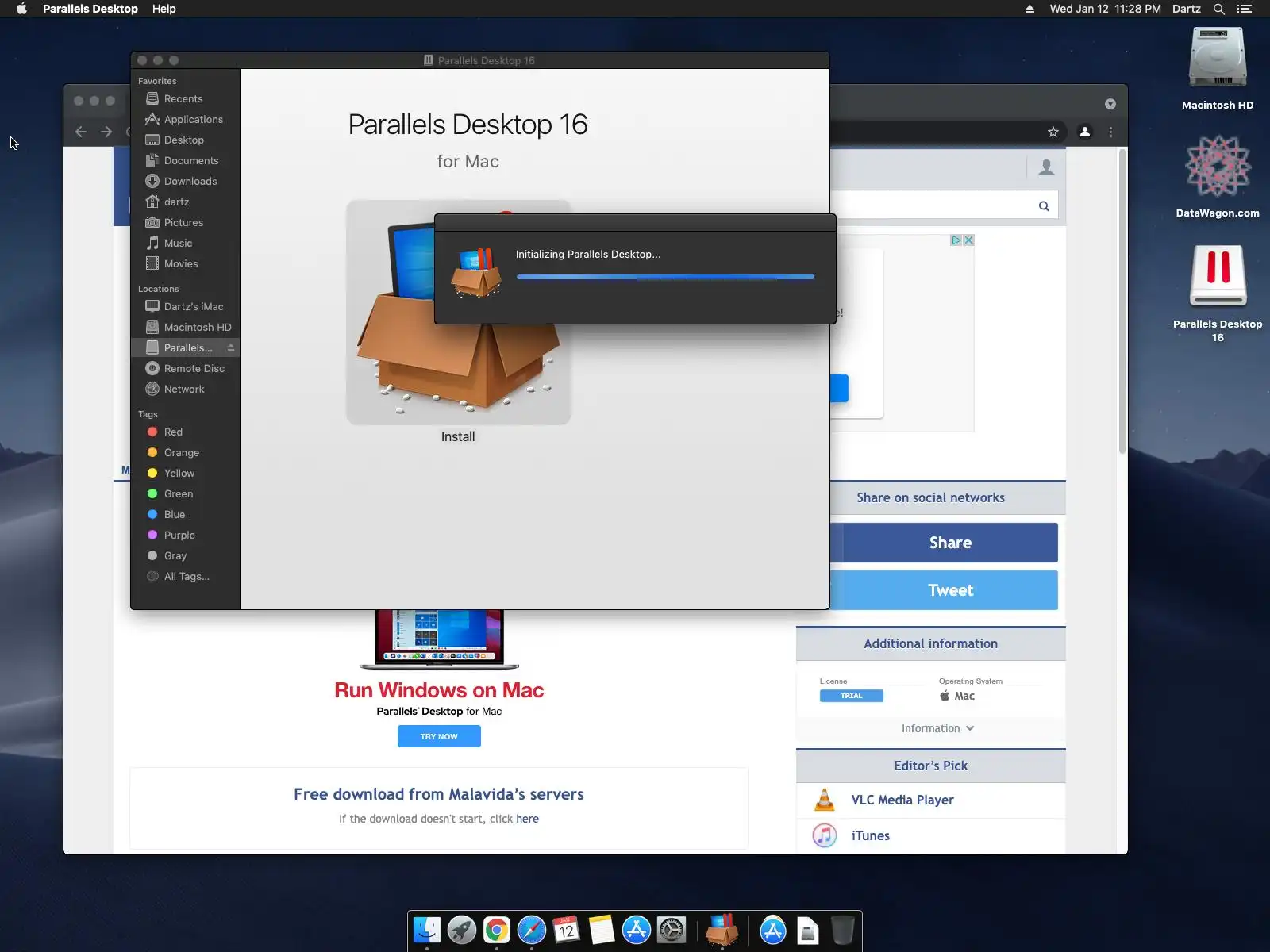This screenshot has height=952, width=1270.
Task: Select Pictures in the Finder sidebar
Action: (185, 222)
